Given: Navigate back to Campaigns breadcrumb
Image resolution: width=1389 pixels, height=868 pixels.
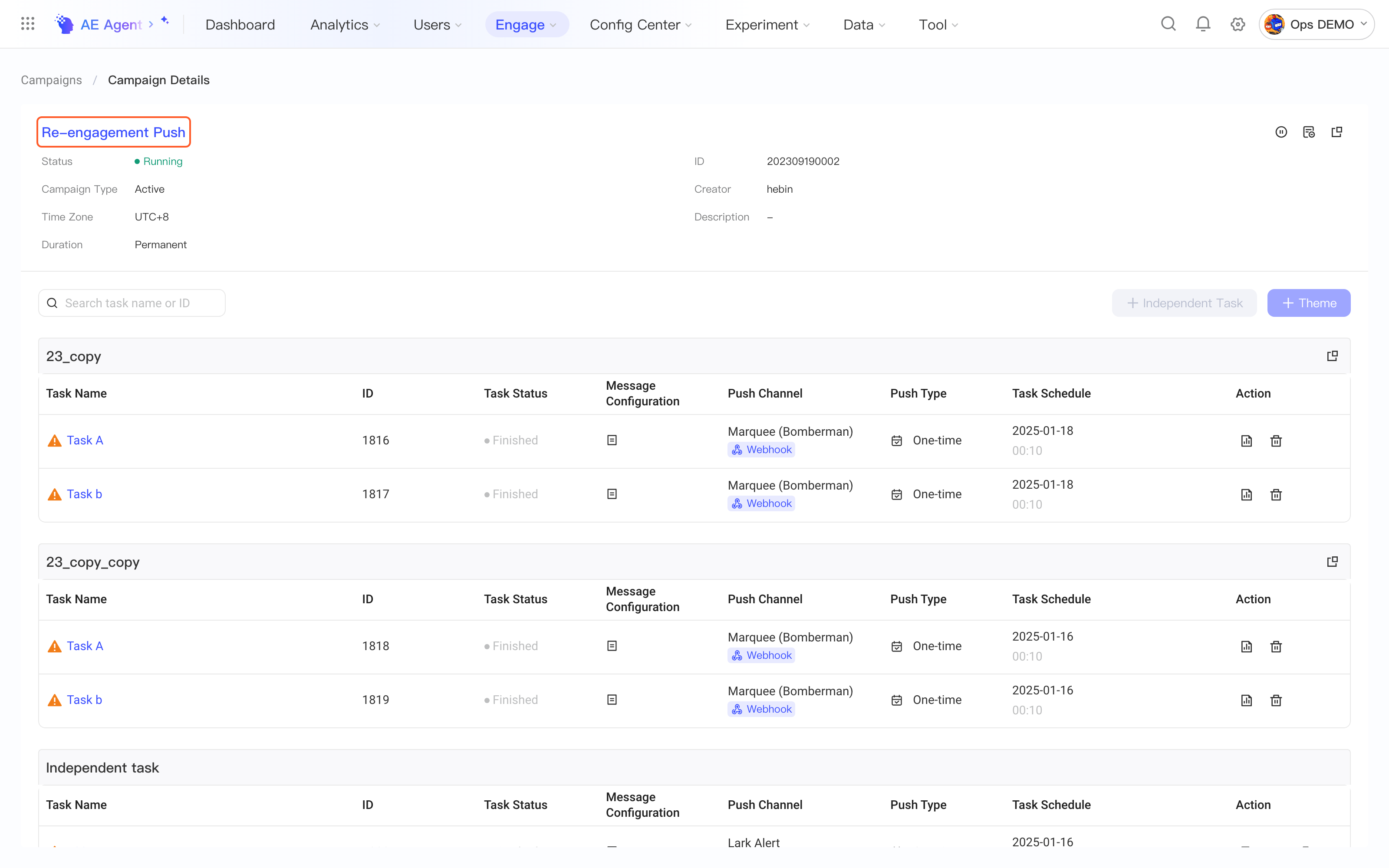Looking at the screenshot, I should click(x=51, y=80).
